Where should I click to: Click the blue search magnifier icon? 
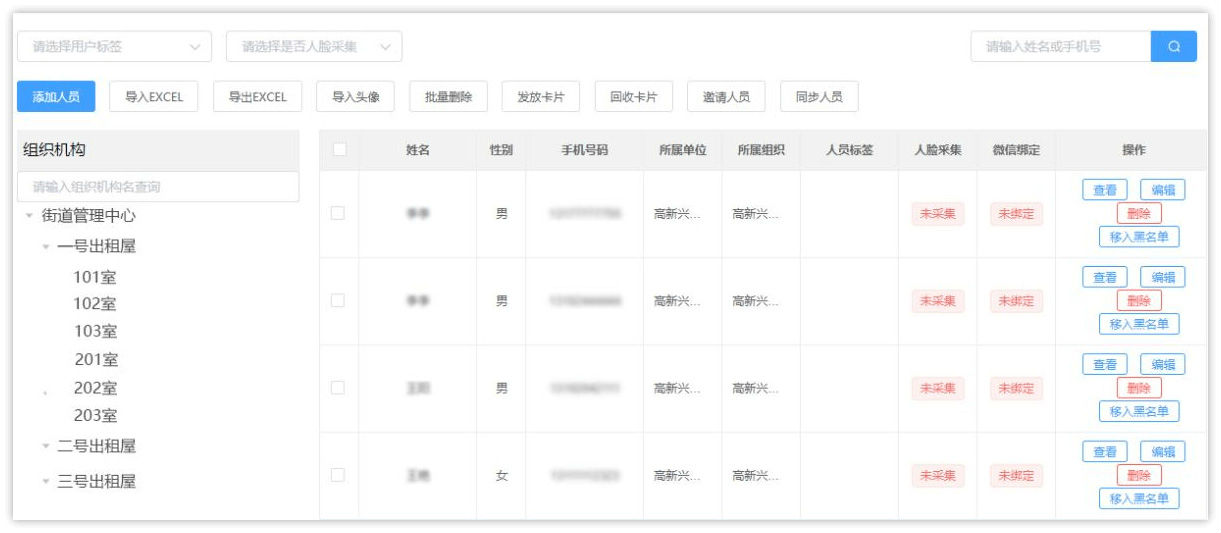tap(1173, 46)
